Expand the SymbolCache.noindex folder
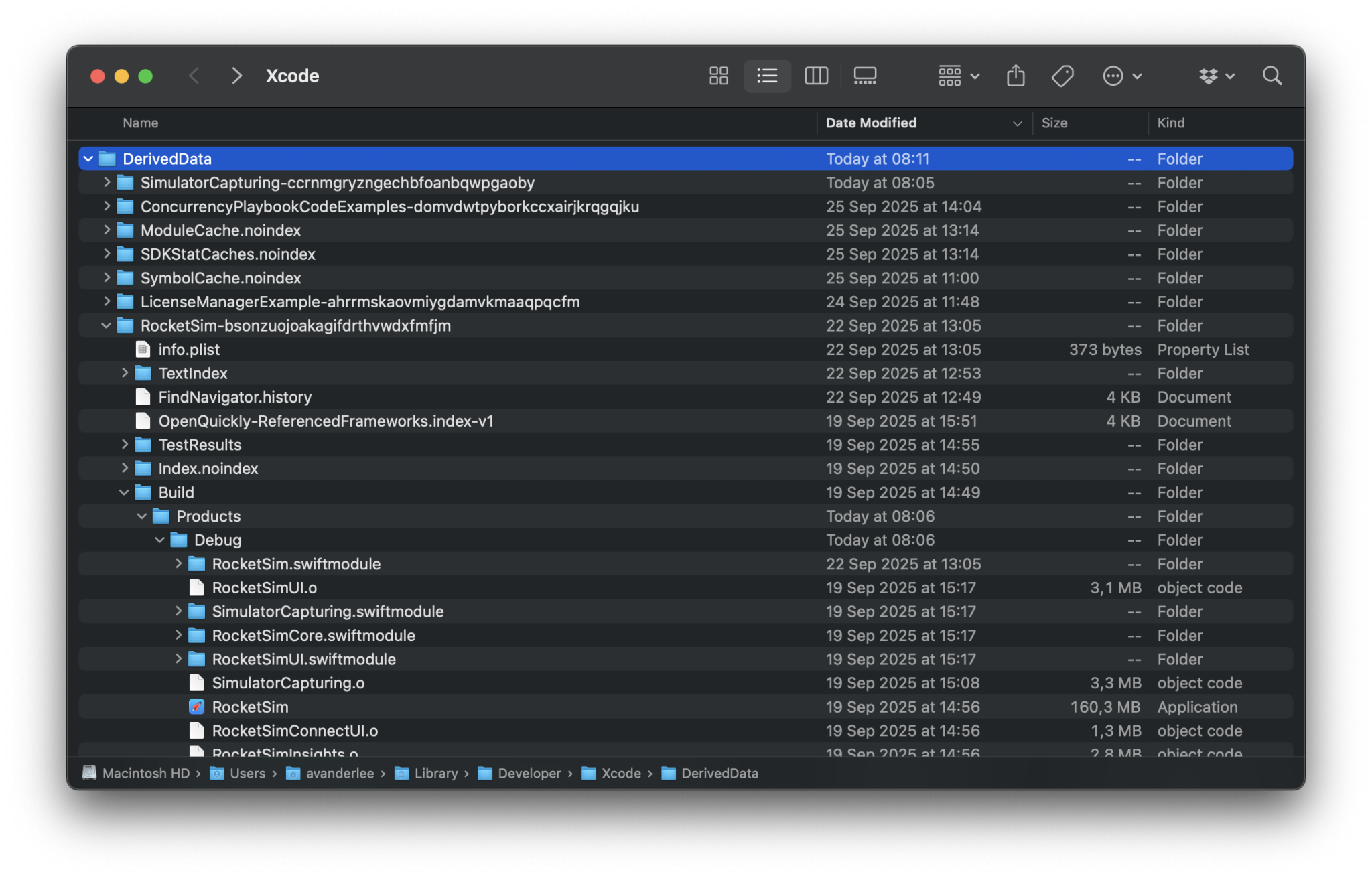 click(107, 277)
